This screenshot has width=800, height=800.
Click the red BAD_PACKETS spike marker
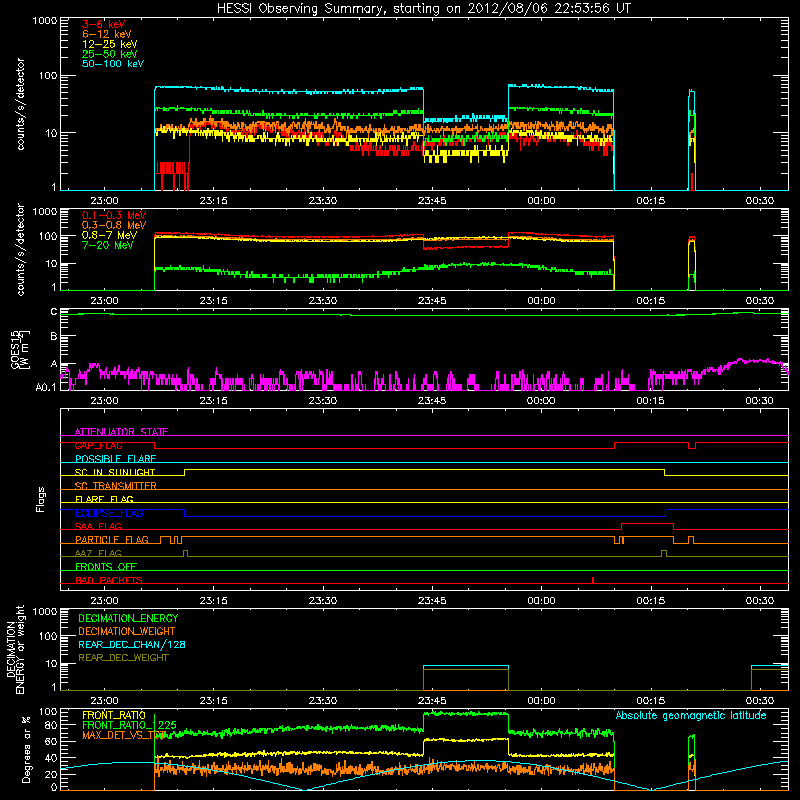click(x=593, y=580)
